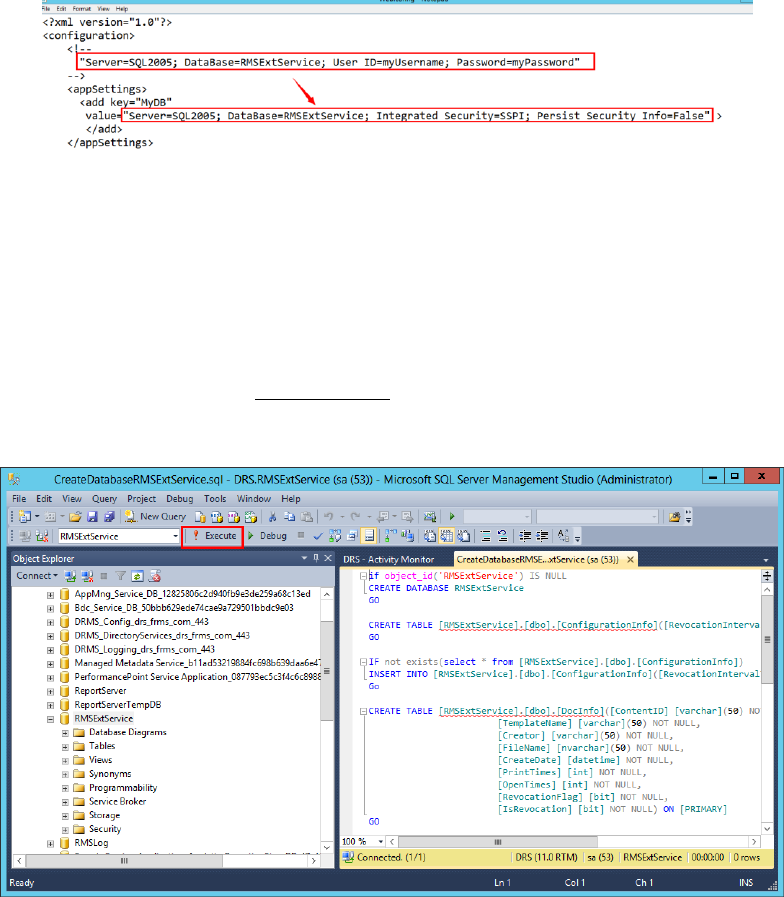Screen dimensions: 784x897
Task: Expand the Programmability folder
Action: [65, 788]
